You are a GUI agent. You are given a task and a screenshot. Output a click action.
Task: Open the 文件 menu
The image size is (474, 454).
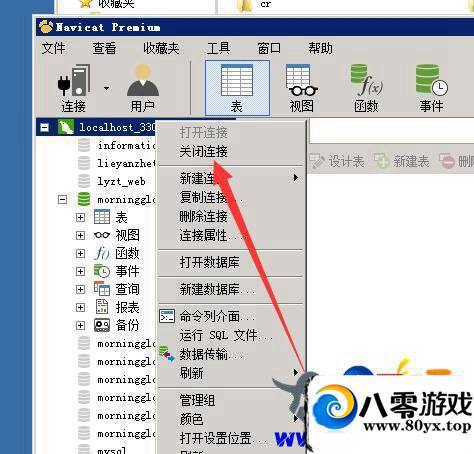pyautogui.click(x=53, y=48)
